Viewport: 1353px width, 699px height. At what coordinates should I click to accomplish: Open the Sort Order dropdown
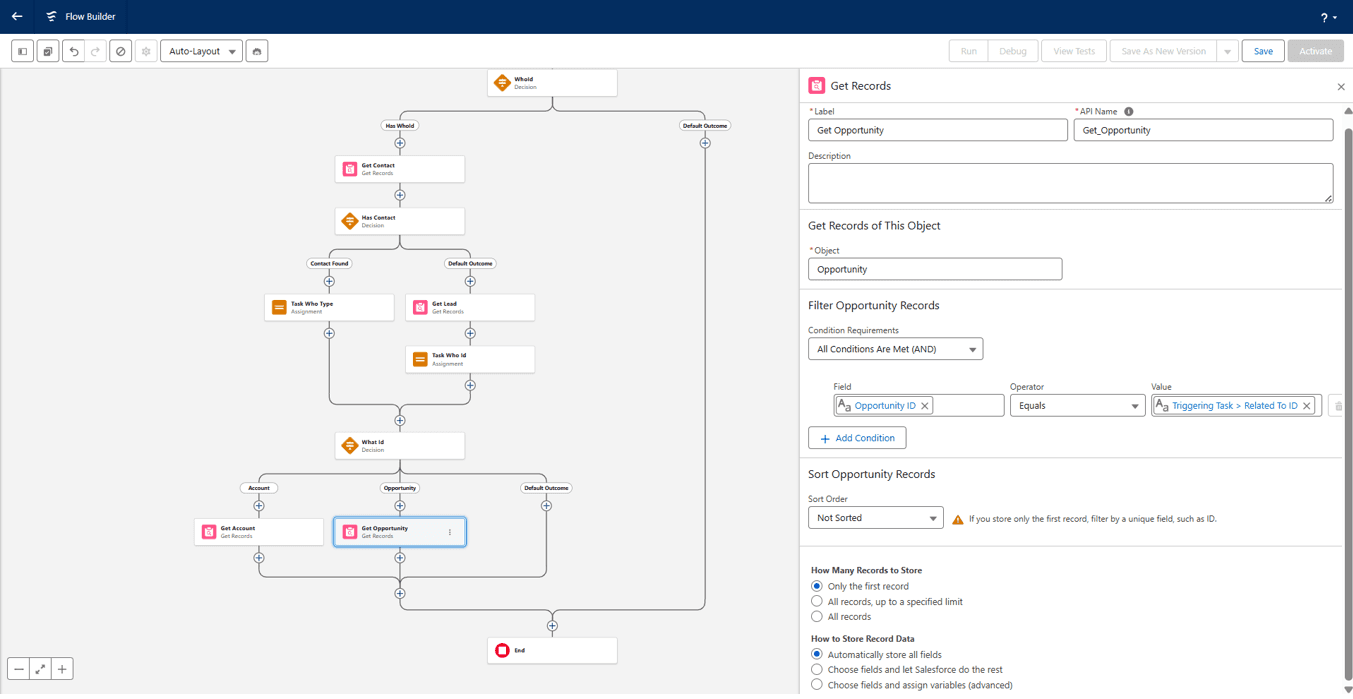click(875, 518)
